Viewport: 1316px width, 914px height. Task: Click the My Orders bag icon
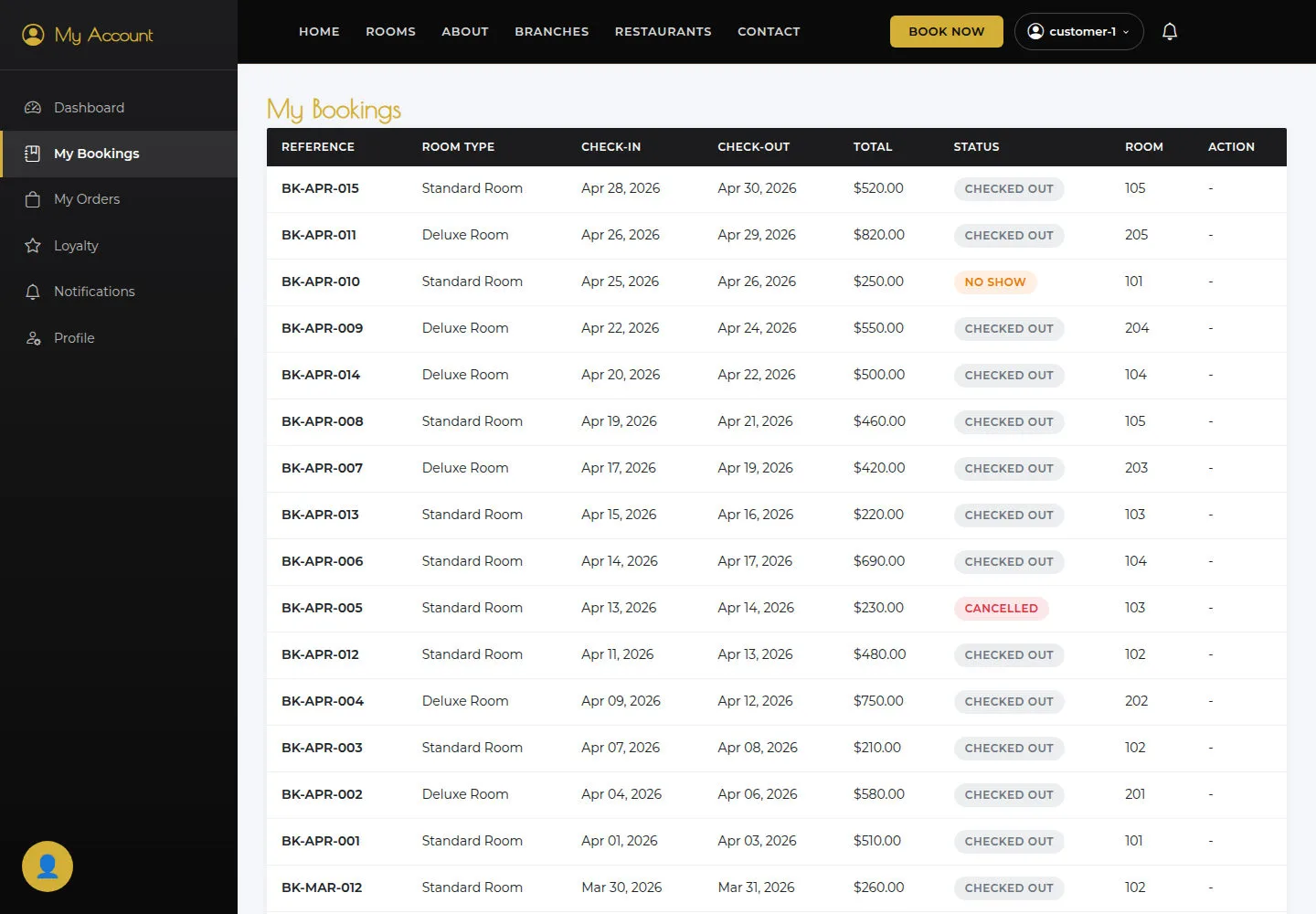(33, 199)
